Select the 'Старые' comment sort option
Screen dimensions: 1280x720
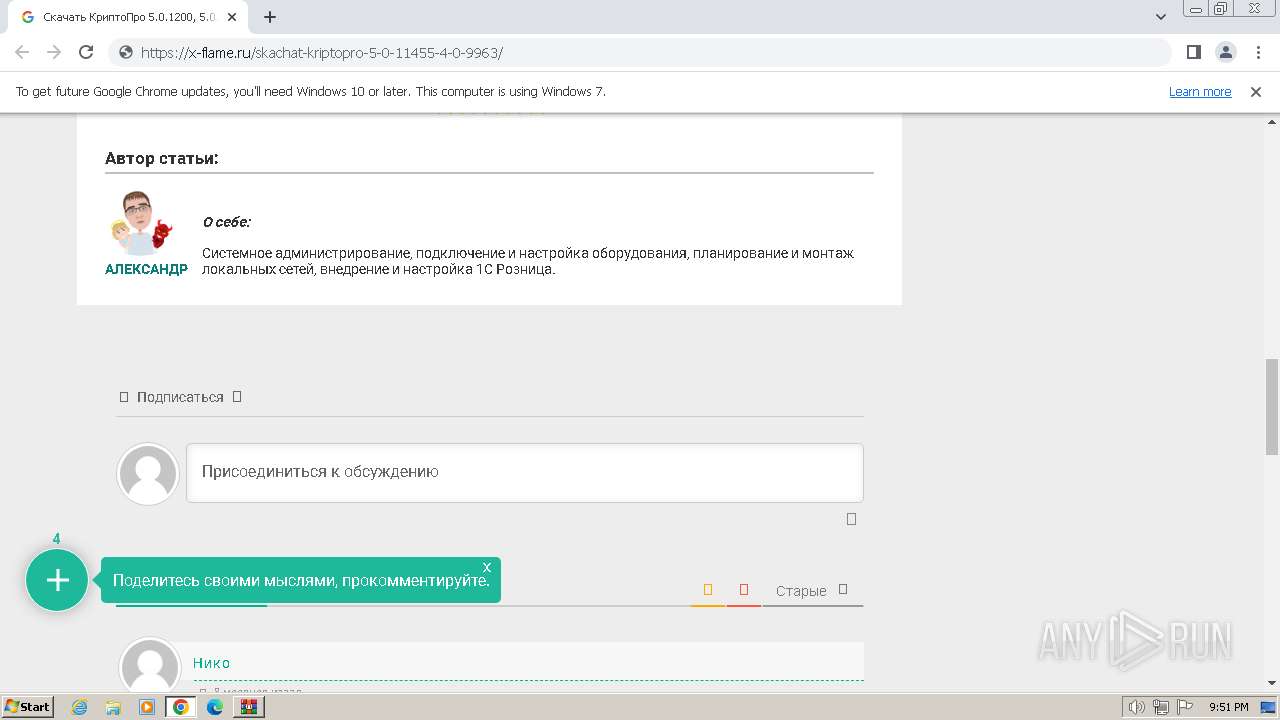tap(801, 591)
